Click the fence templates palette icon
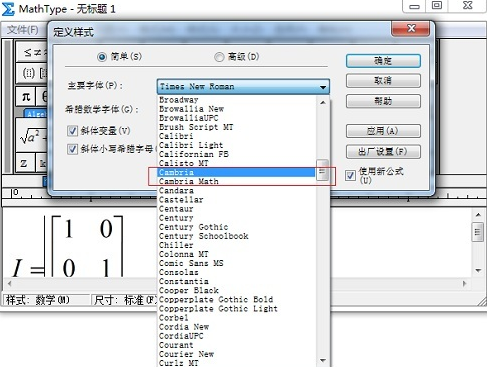Viewport: 487px width, 367px height. coord(28,73)
